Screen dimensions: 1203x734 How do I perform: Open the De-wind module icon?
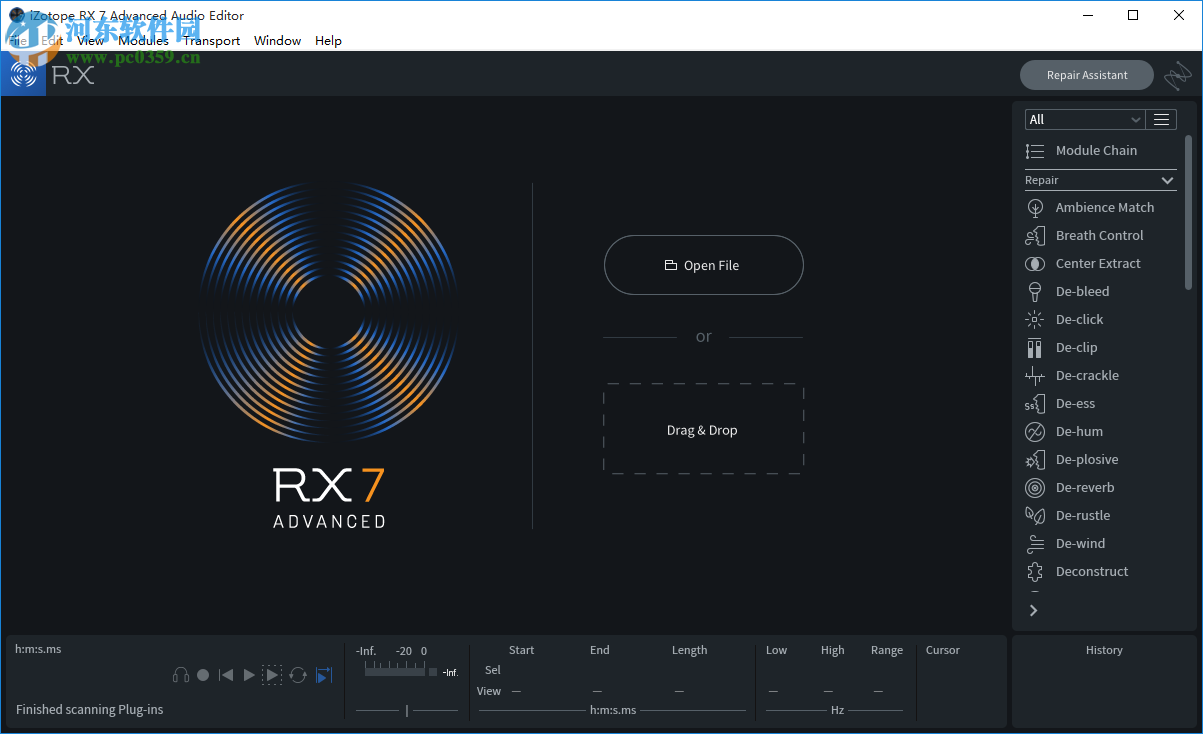click(1035, 544)
